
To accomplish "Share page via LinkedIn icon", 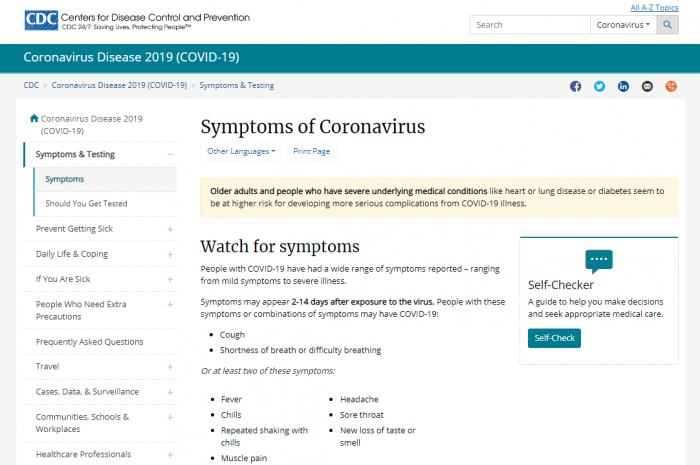I will point(623,86).
